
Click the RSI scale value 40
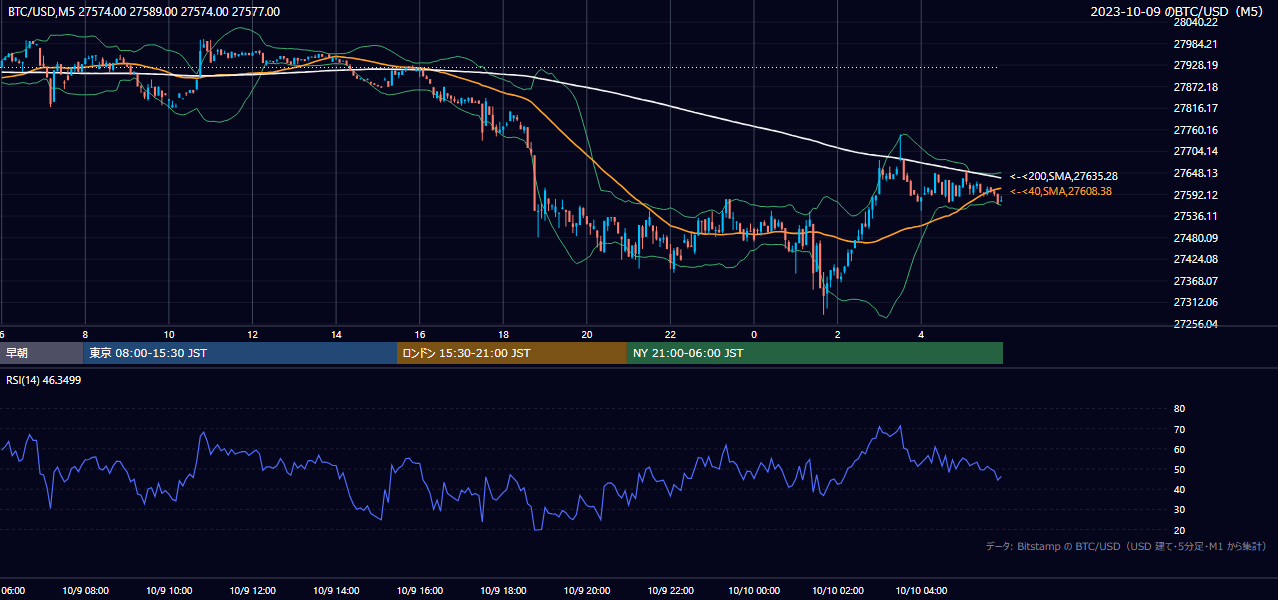tap(1179, 489)
